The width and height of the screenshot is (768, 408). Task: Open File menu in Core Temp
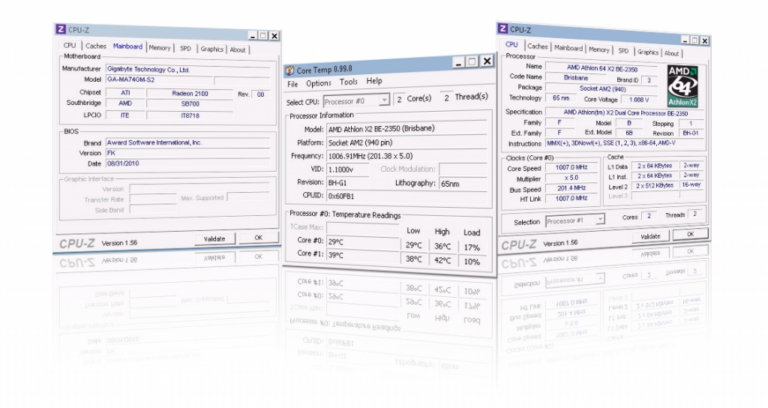pyautogui.click(x=292, y=84)
